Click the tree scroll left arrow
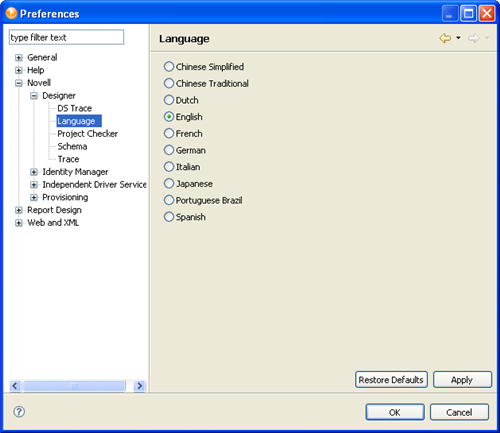This screenshot has width=500, height=433. click(x=15, y=386)
